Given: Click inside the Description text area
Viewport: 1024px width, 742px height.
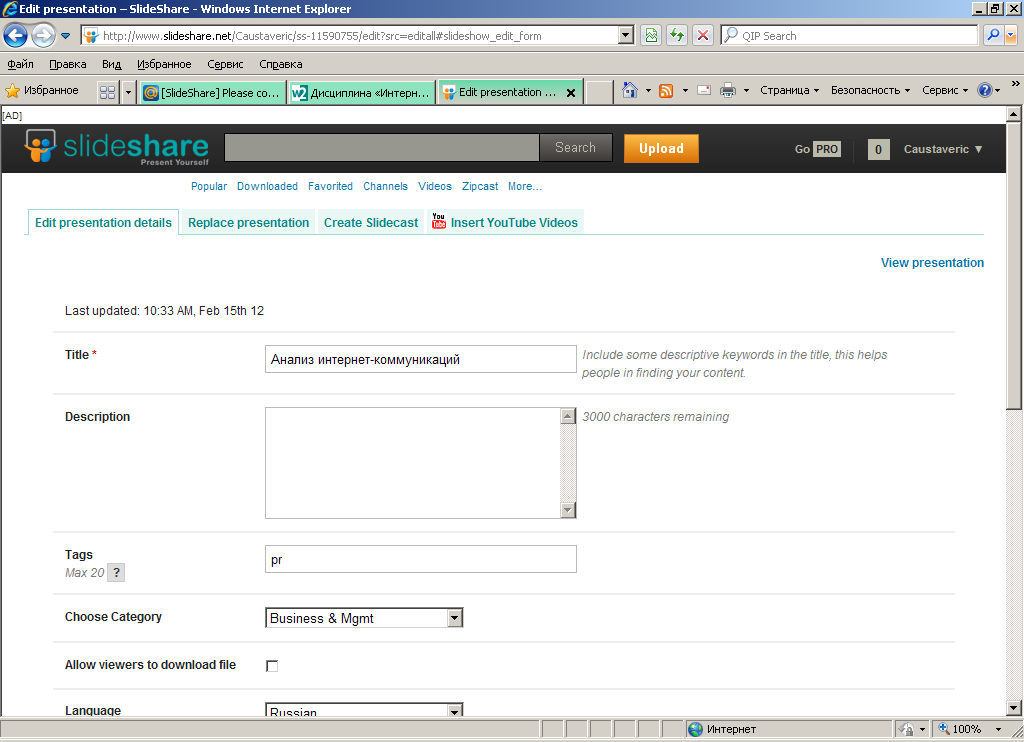Looking at the screenshot, I should tap(413, 463).
